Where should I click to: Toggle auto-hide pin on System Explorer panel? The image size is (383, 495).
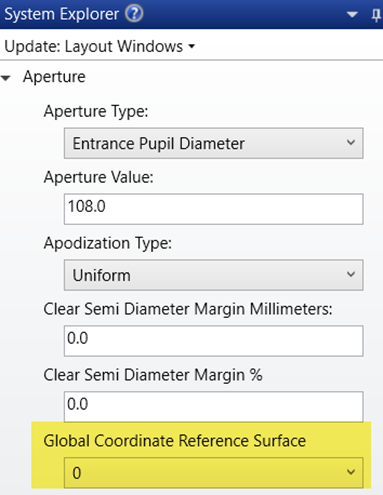(x=376, y=15)
